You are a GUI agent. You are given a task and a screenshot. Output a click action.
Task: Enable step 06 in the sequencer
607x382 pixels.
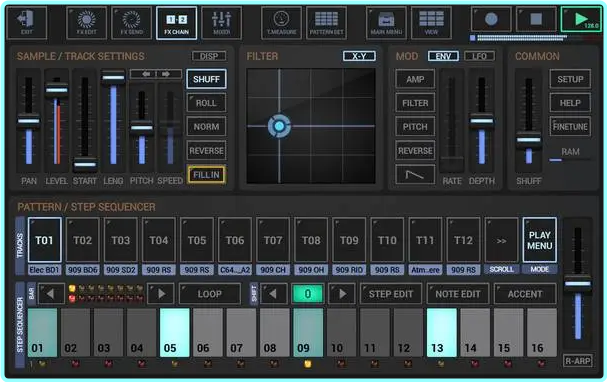(x=208, y=332)
